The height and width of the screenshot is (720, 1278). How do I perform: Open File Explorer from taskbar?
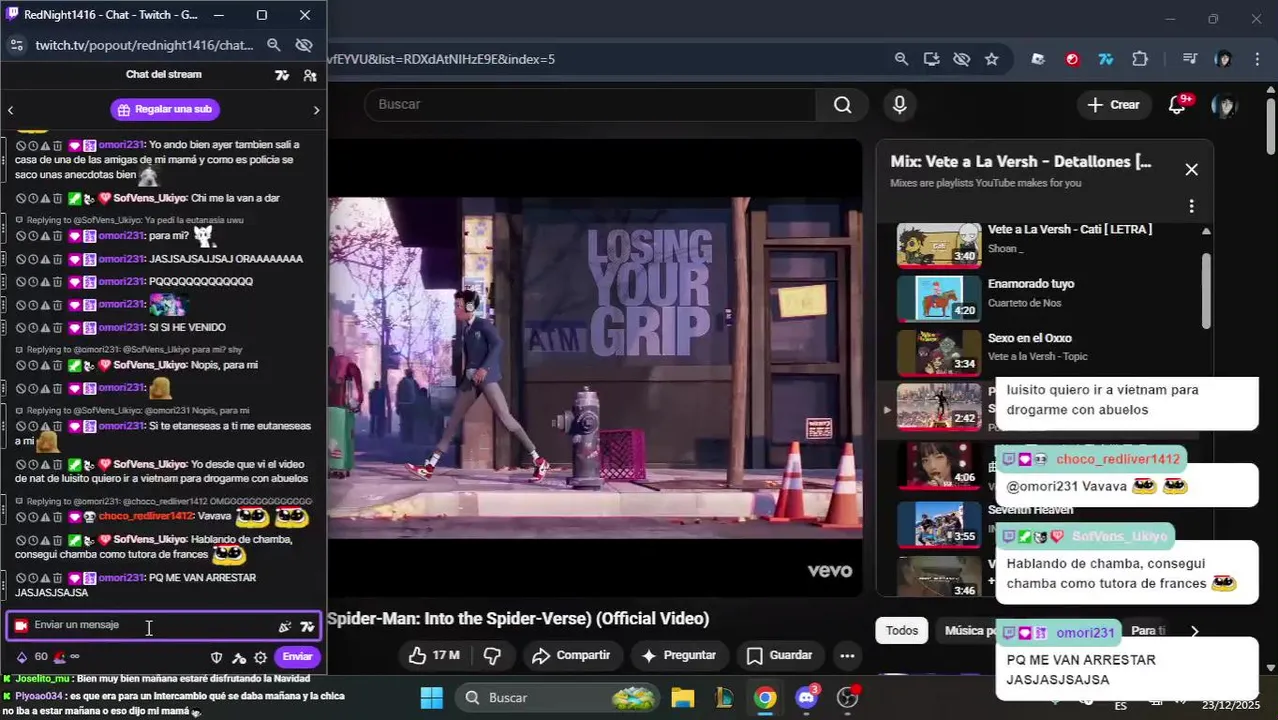pos(682,698)
